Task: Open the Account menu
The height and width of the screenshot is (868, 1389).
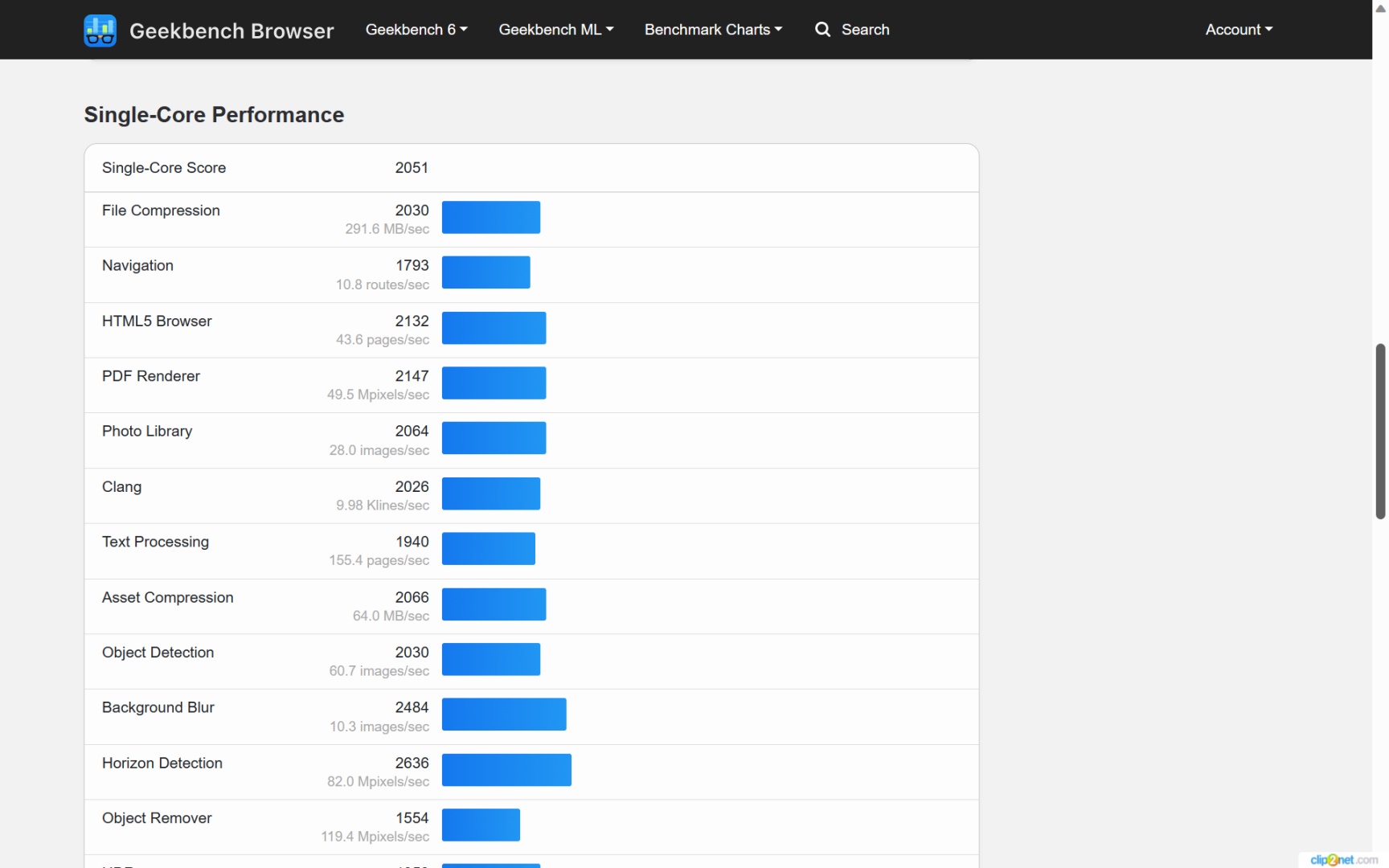Action: click(1239, 30)
